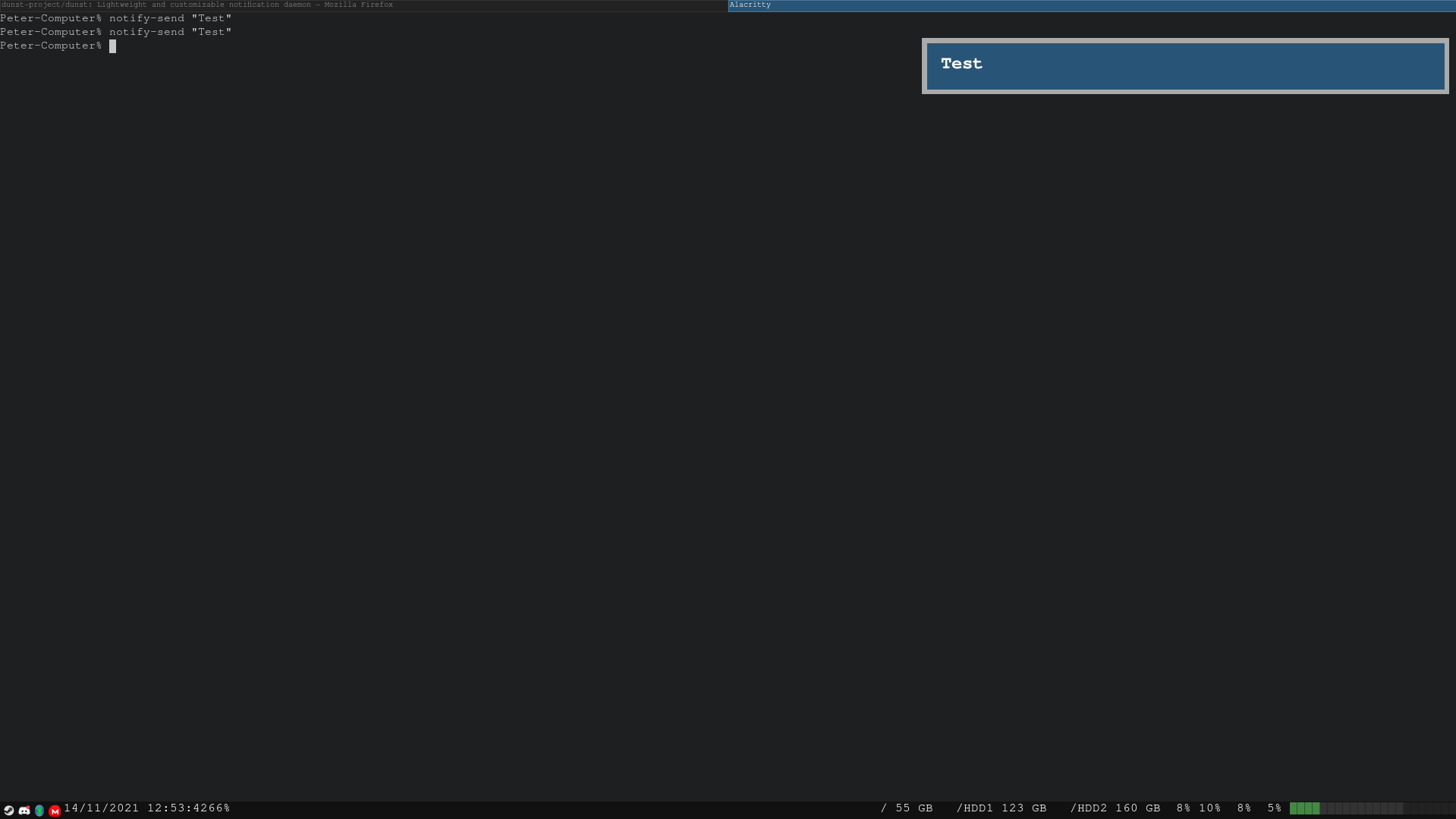Click the 10% usage reading

(x=1211, y=808)
